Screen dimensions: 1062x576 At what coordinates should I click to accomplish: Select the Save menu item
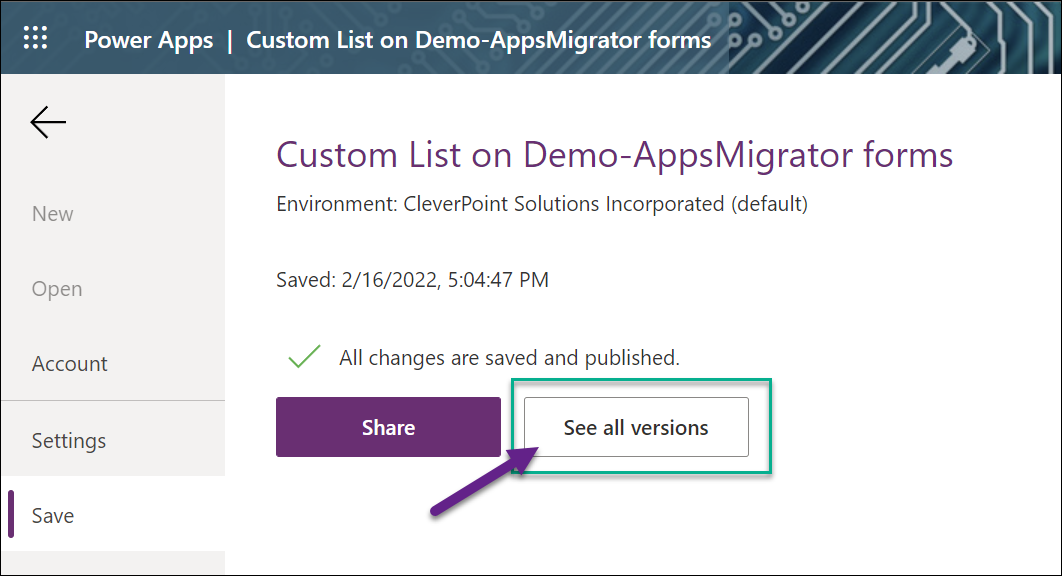[52, 516]
